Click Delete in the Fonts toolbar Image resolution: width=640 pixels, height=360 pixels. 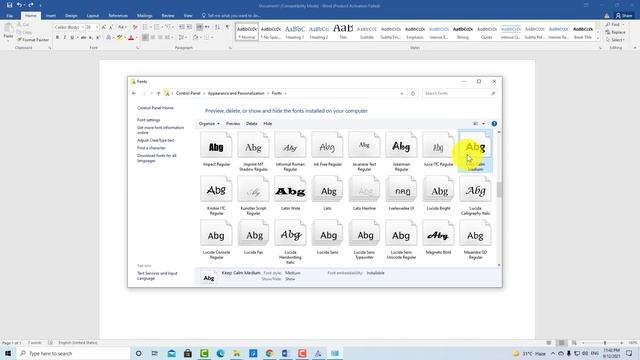[x=251, y=124]
